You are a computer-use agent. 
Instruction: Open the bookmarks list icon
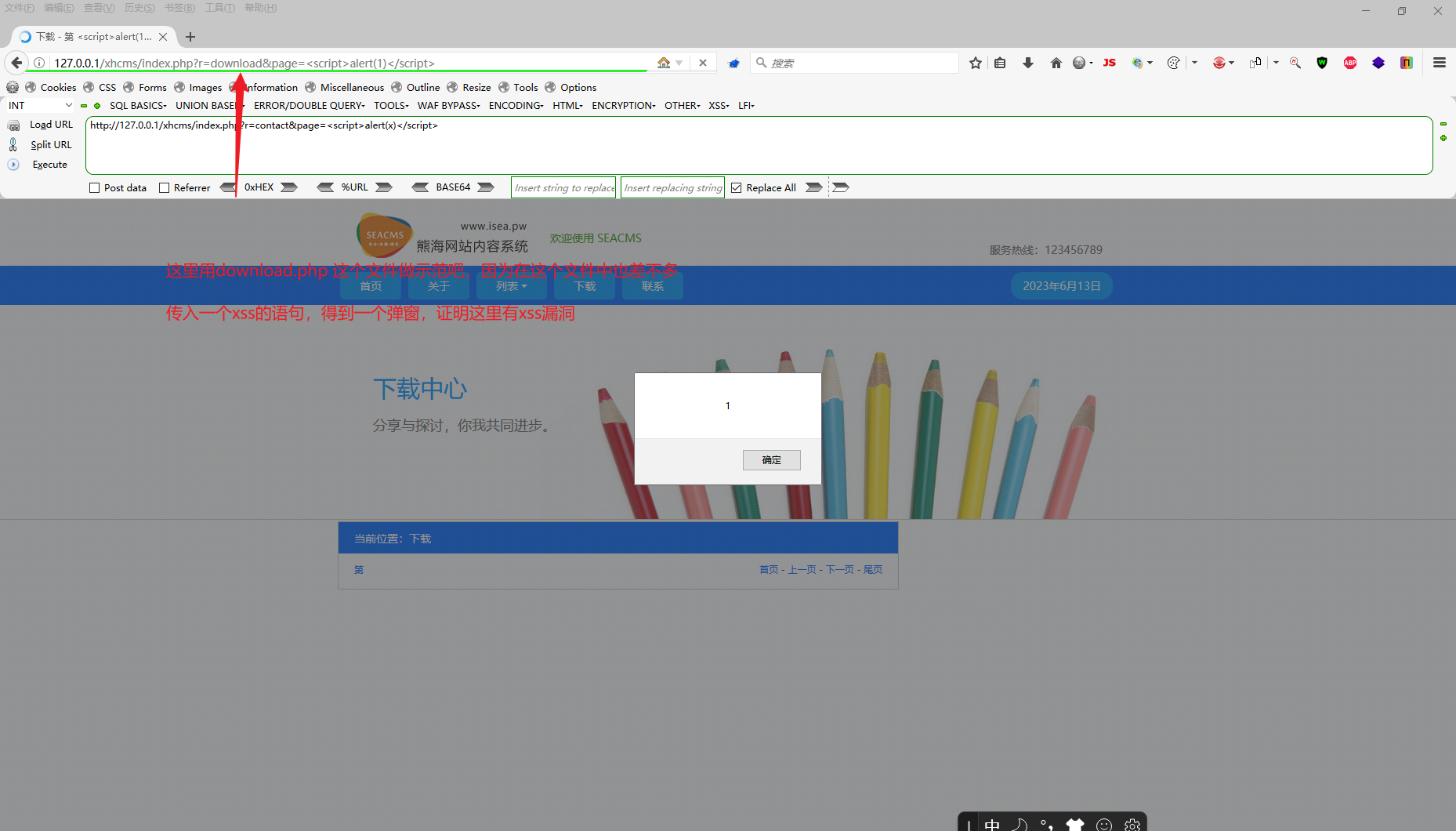click(x=1000, y=63)
